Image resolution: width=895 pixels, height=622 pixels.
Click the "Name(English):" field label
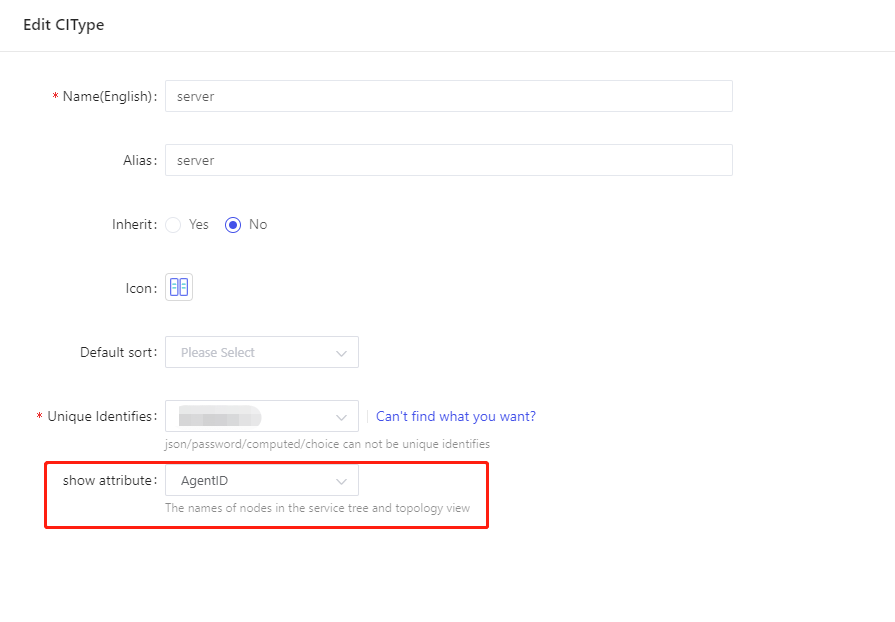(110, 96)
